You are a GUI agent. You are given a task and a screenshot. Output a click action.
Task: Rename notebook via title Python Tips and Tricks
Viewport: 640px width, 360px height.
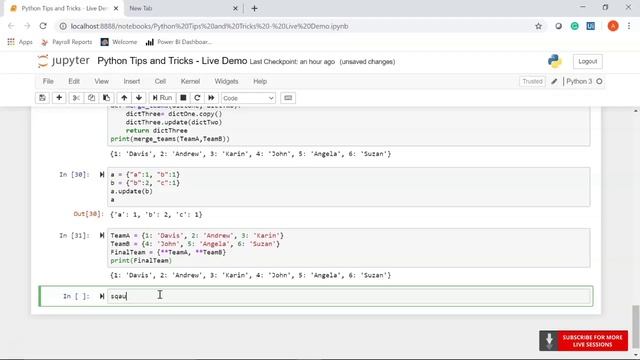point(172,61)
